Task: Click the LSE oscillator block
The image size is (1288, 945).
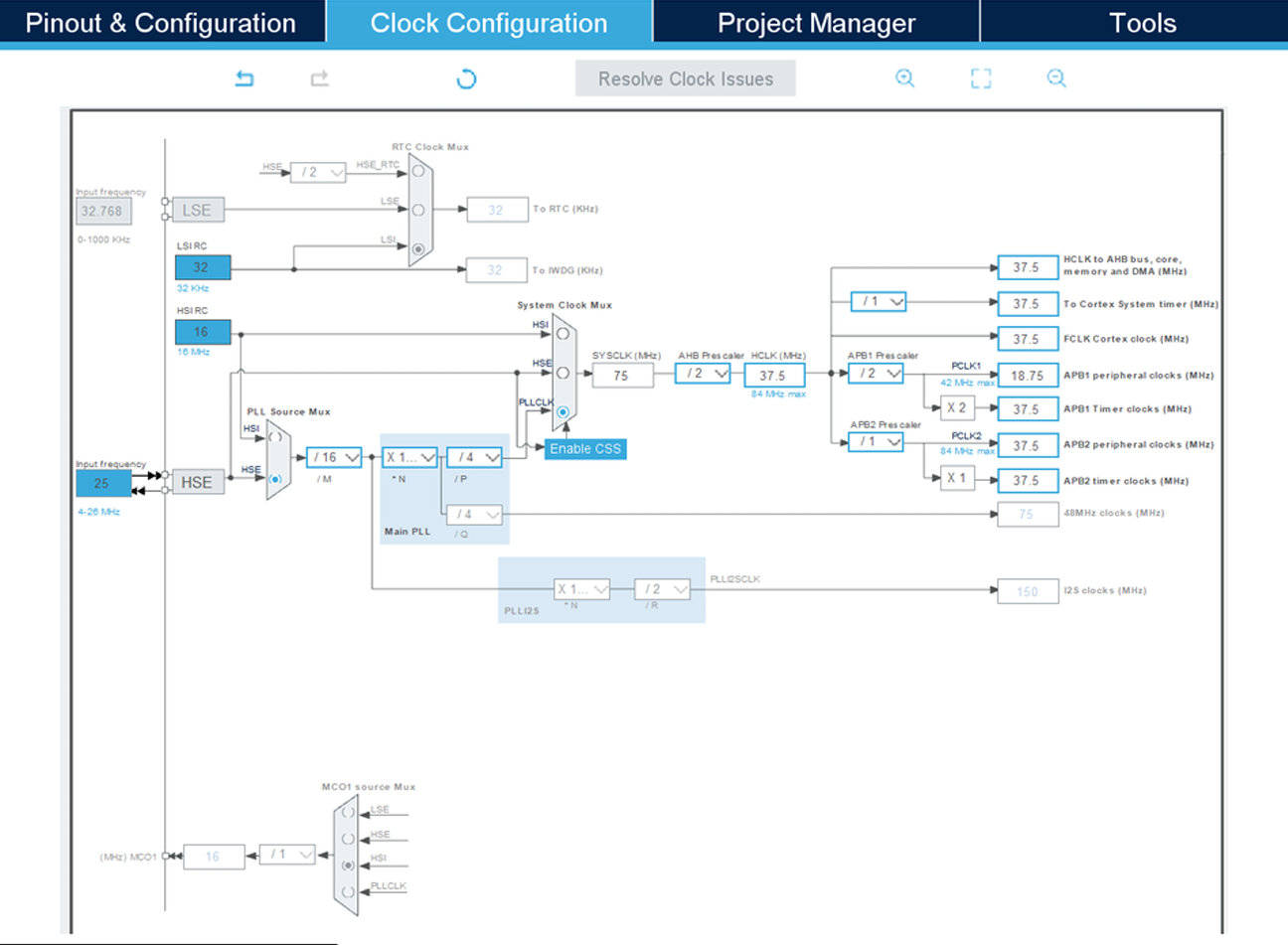Action: [x=198, y=210]
